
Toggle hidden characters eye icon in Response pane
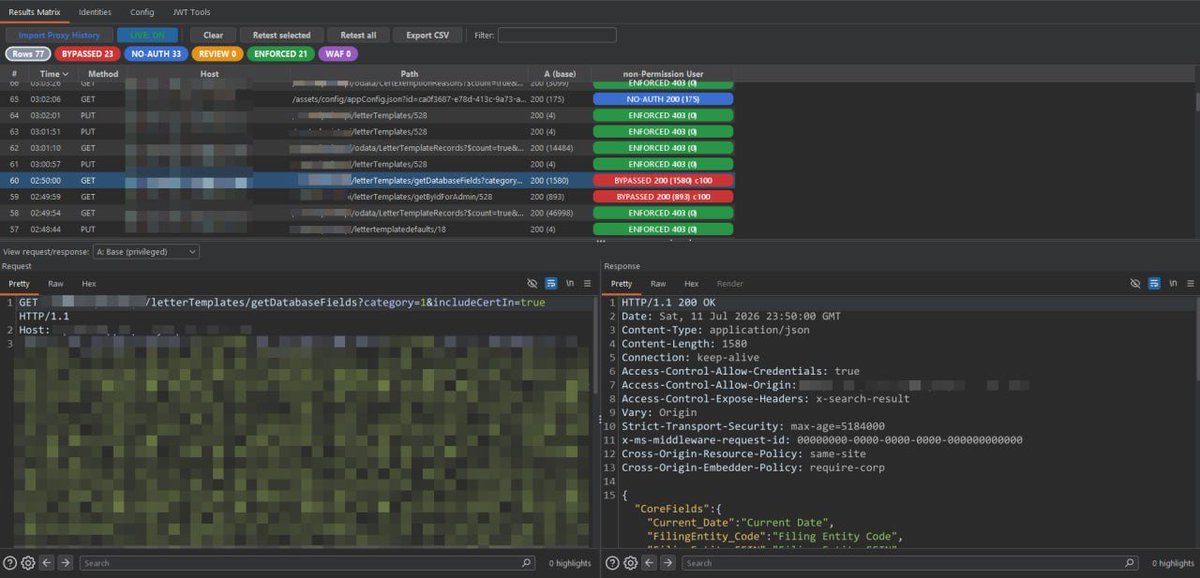pos(1135,284)
